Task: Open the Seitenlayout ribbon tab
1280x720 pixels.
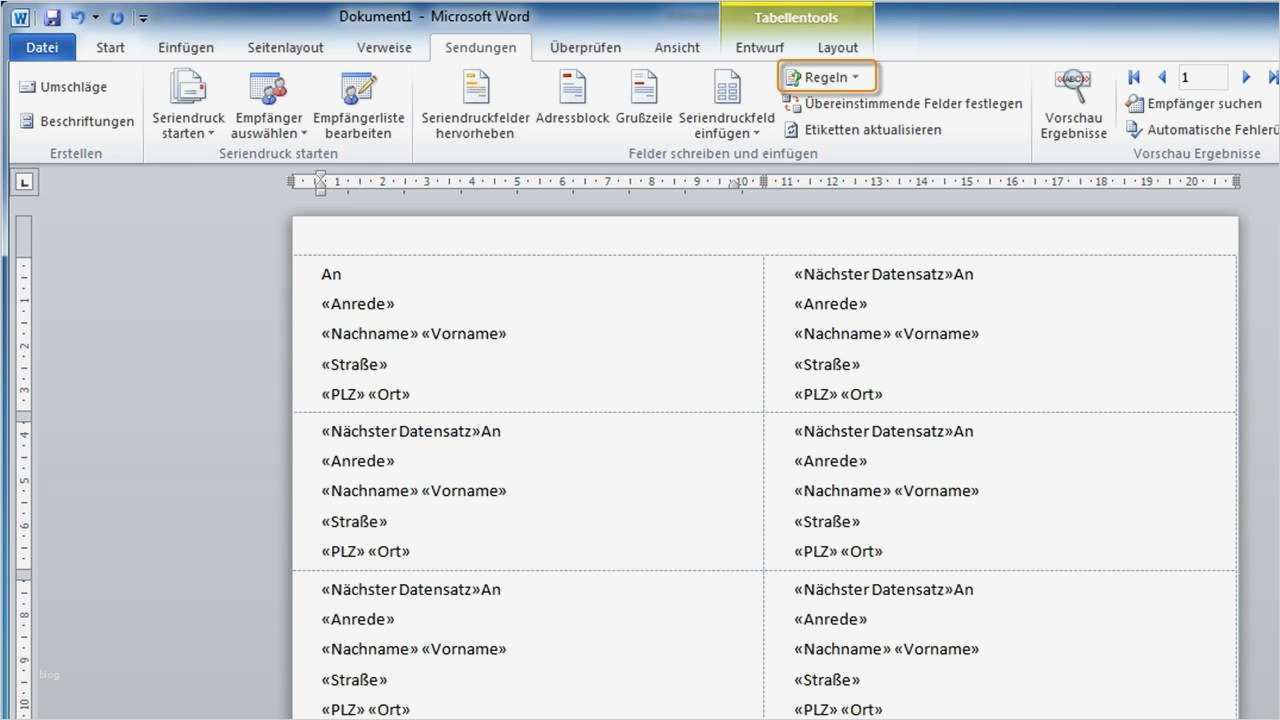Action: pyautogui.click(x=285, y=47)
